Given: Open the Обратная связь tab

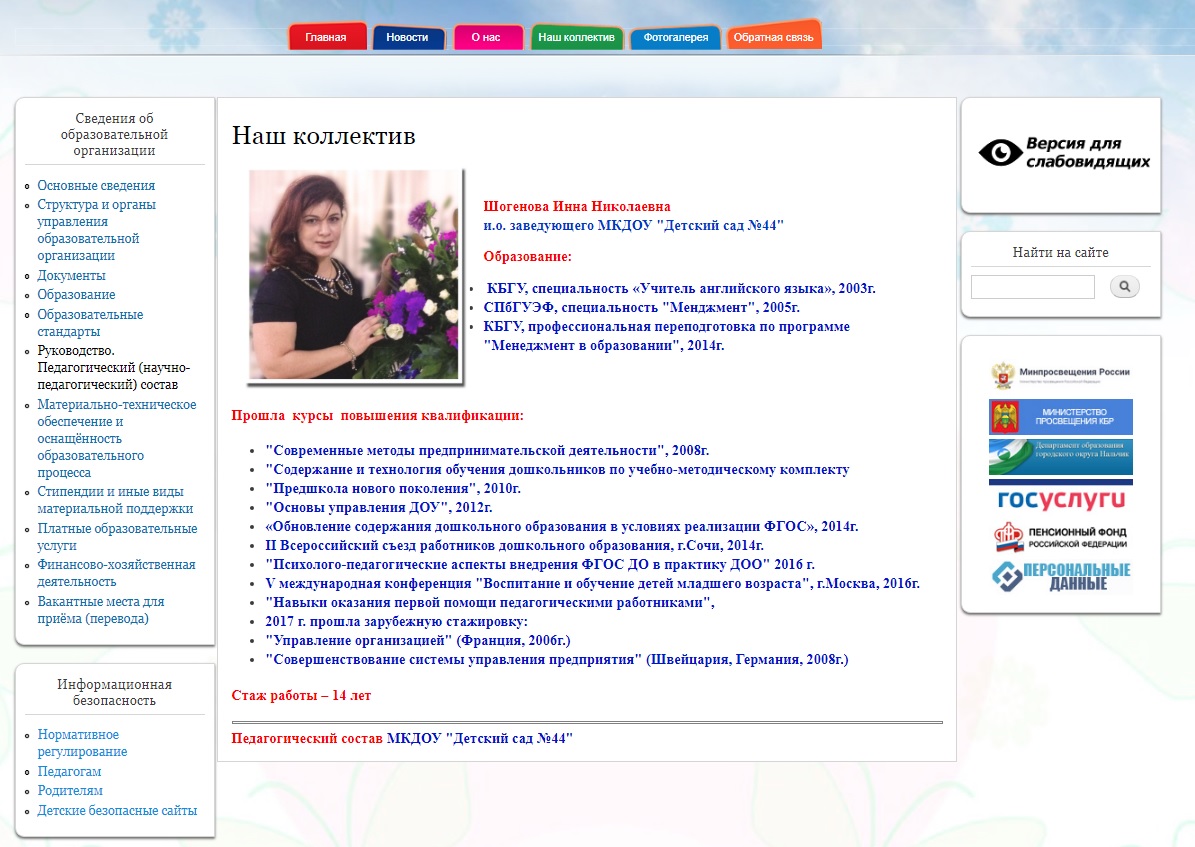Looking at the screenshot, I should pos(773,38).
